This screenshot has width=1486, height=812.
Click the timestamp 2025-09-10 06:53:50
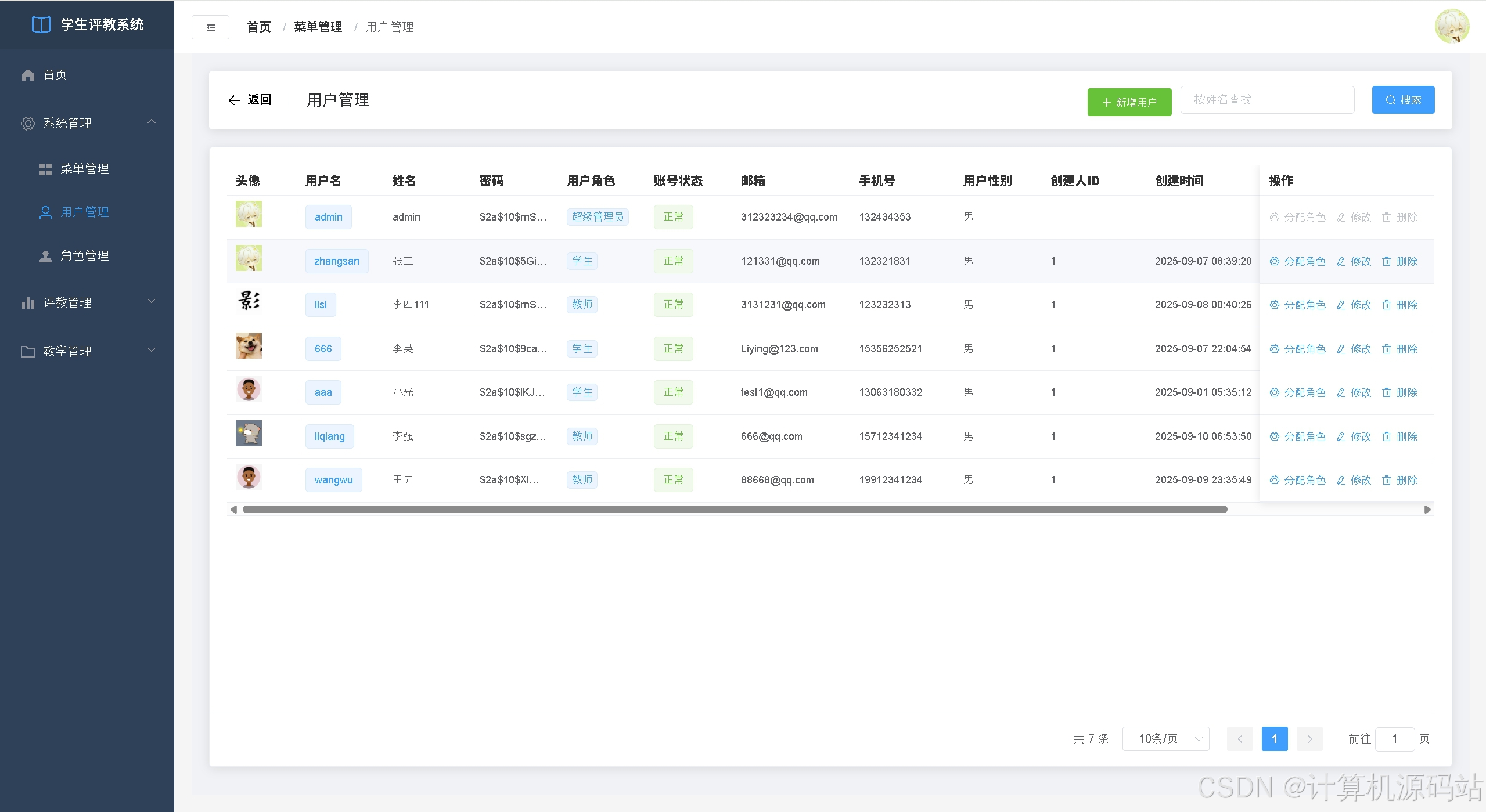(1203, 436)
